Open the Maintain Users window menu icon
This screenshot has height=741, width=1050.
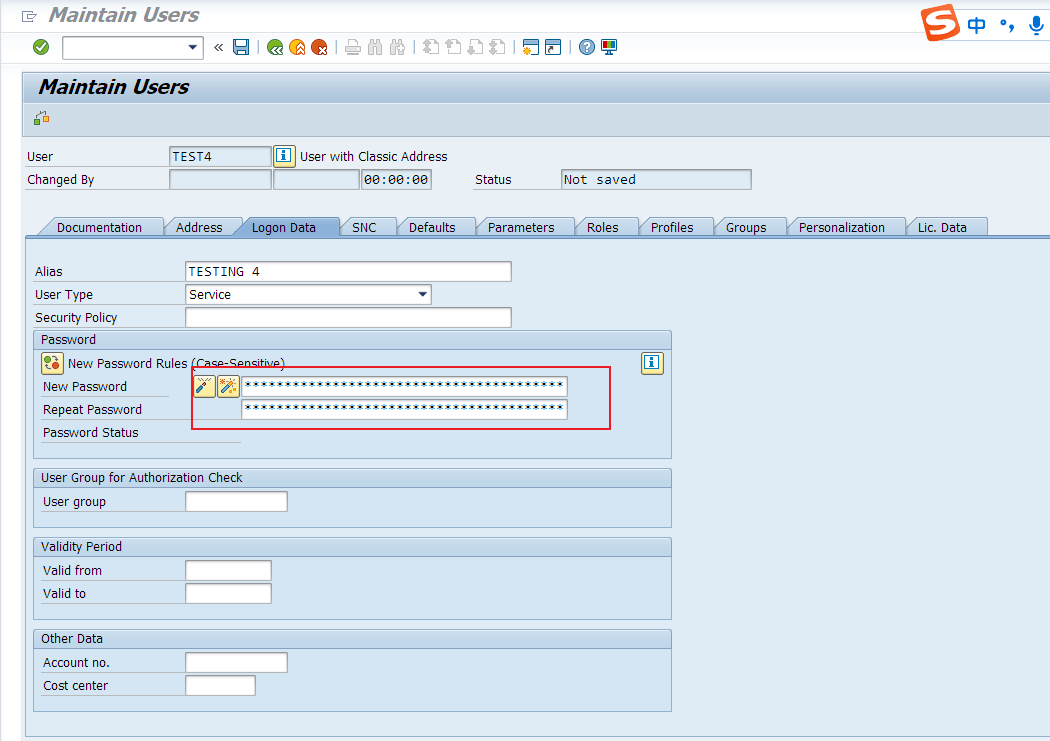point(29,16)
